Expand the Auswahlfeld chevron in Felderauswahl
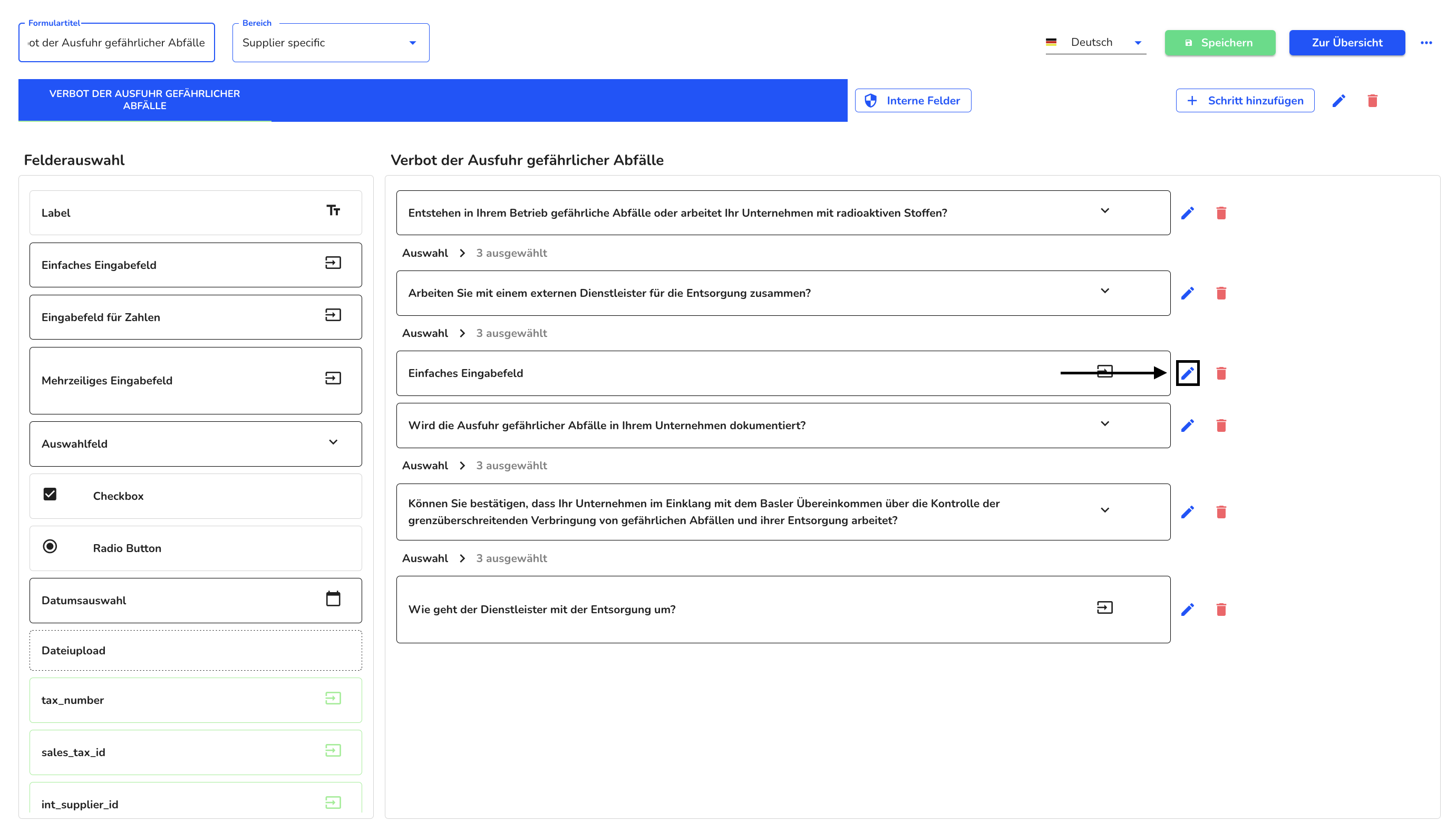The image size is (1456, 831). pos(333,442)
